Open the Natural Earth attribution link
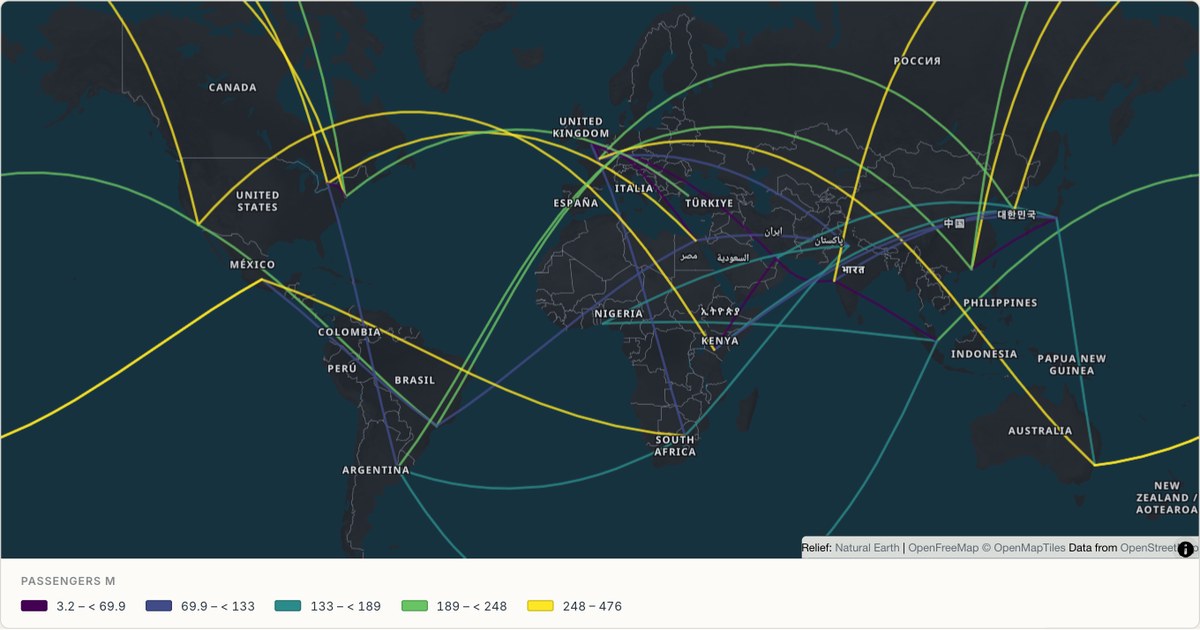Image resolution: width=1200 pixels, height=630 pixels. (x=867, y=548)
